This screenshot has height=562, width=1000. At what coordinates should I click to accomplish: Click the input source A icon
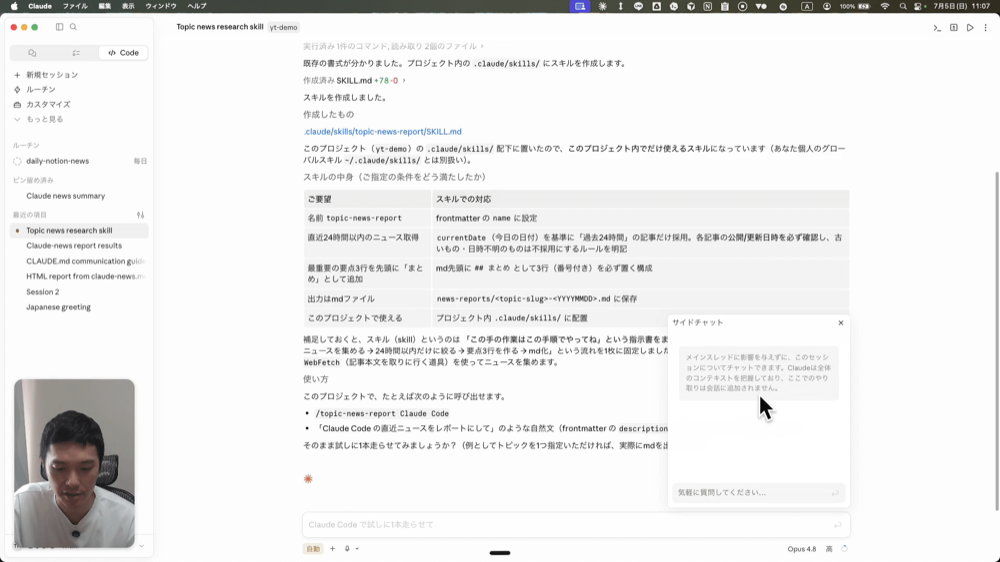pos(807,6)
